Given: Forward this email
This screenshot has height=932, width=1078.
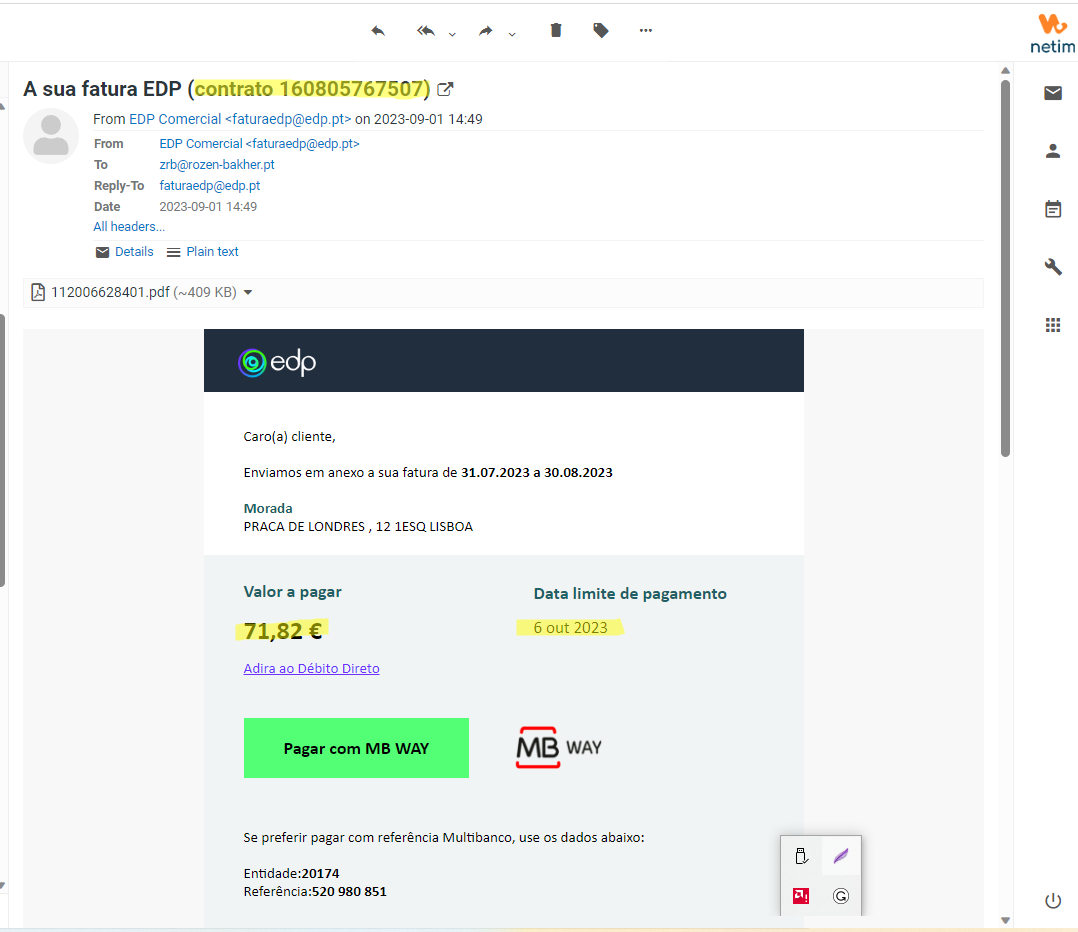Looking at the screenshot, I should coord(485,31).
